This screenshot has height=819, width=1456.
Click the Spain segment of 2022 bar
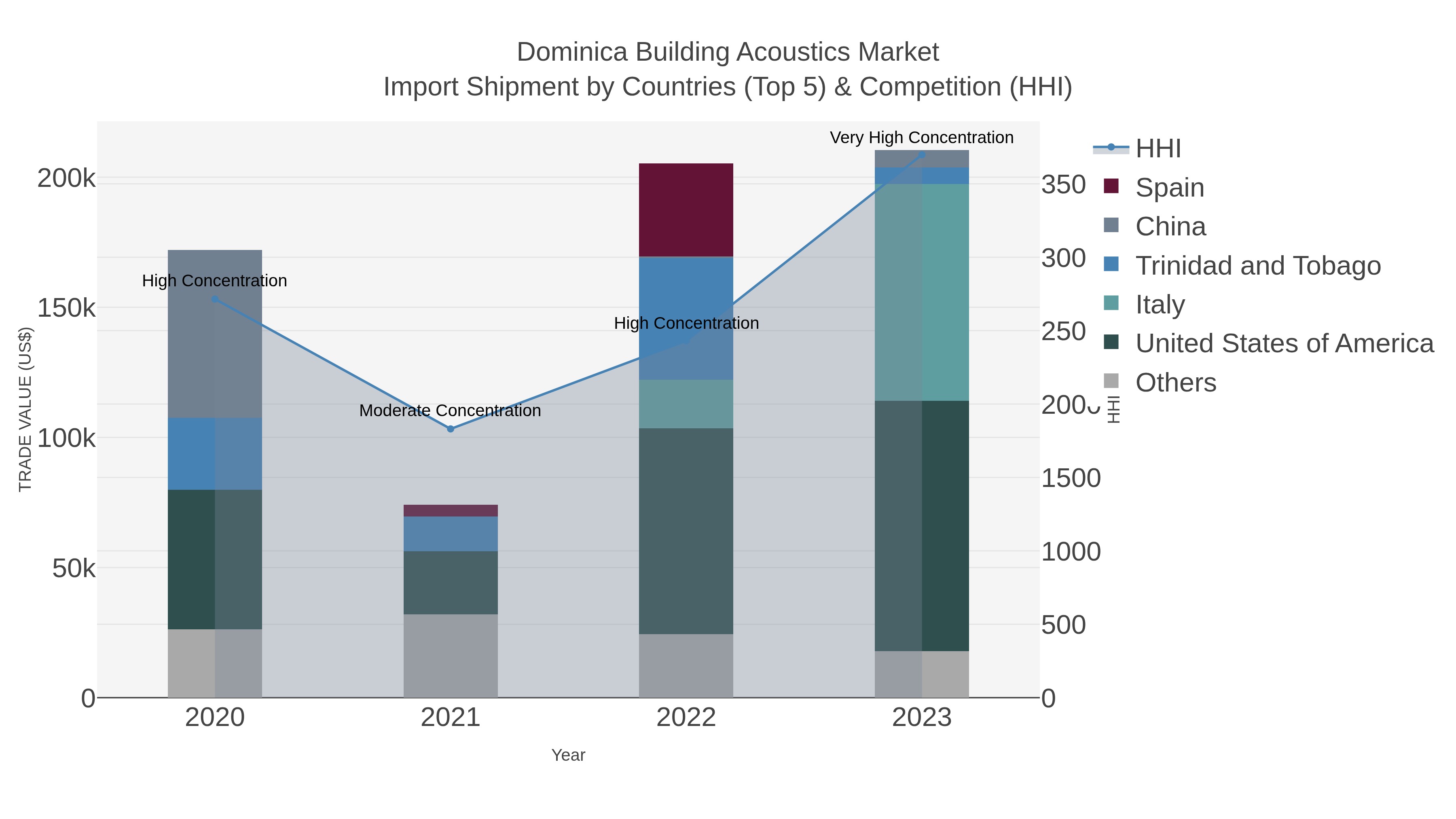point(686,210)
